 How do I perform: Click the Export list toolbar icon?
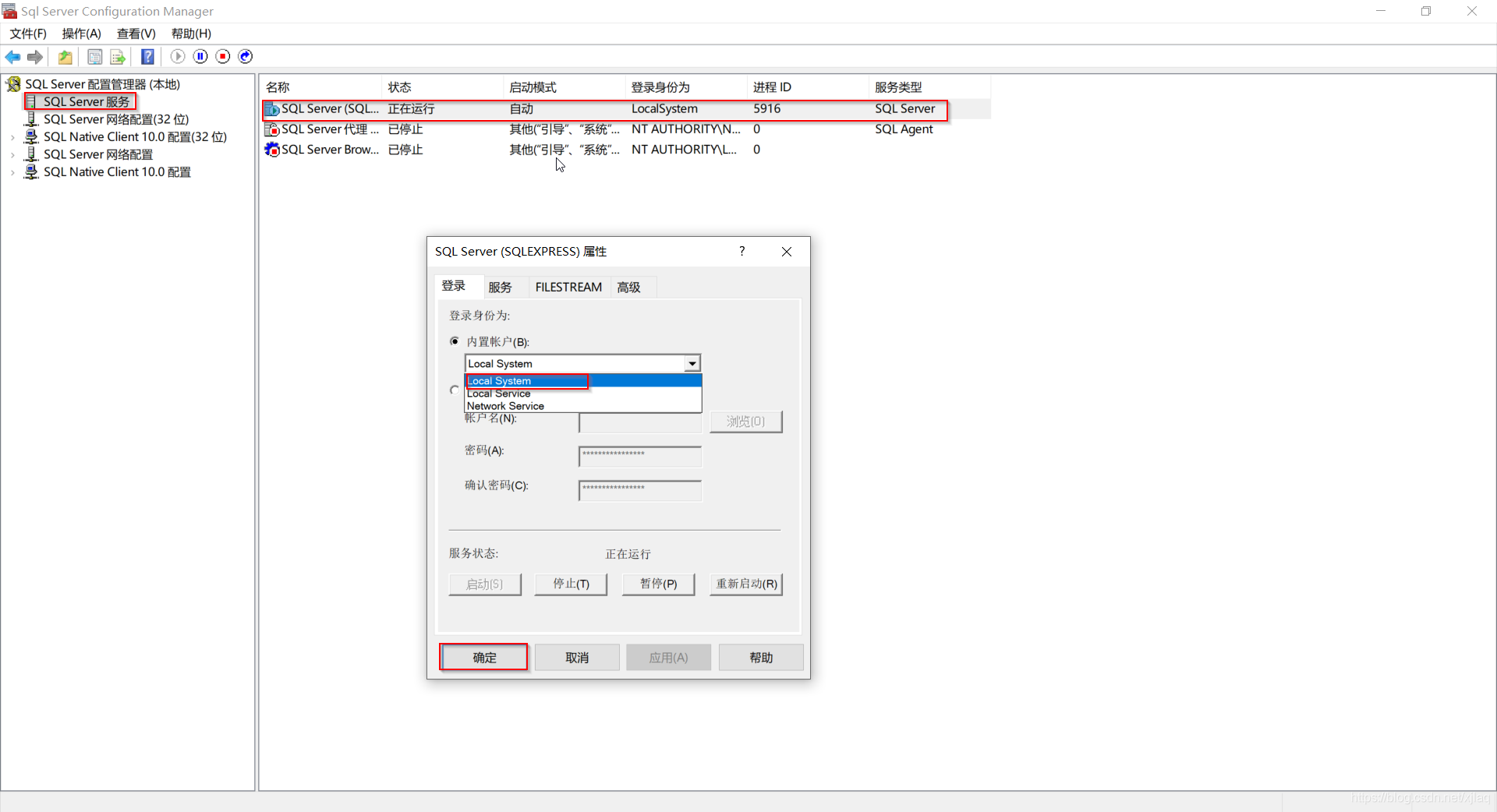(x=118, y=57)
